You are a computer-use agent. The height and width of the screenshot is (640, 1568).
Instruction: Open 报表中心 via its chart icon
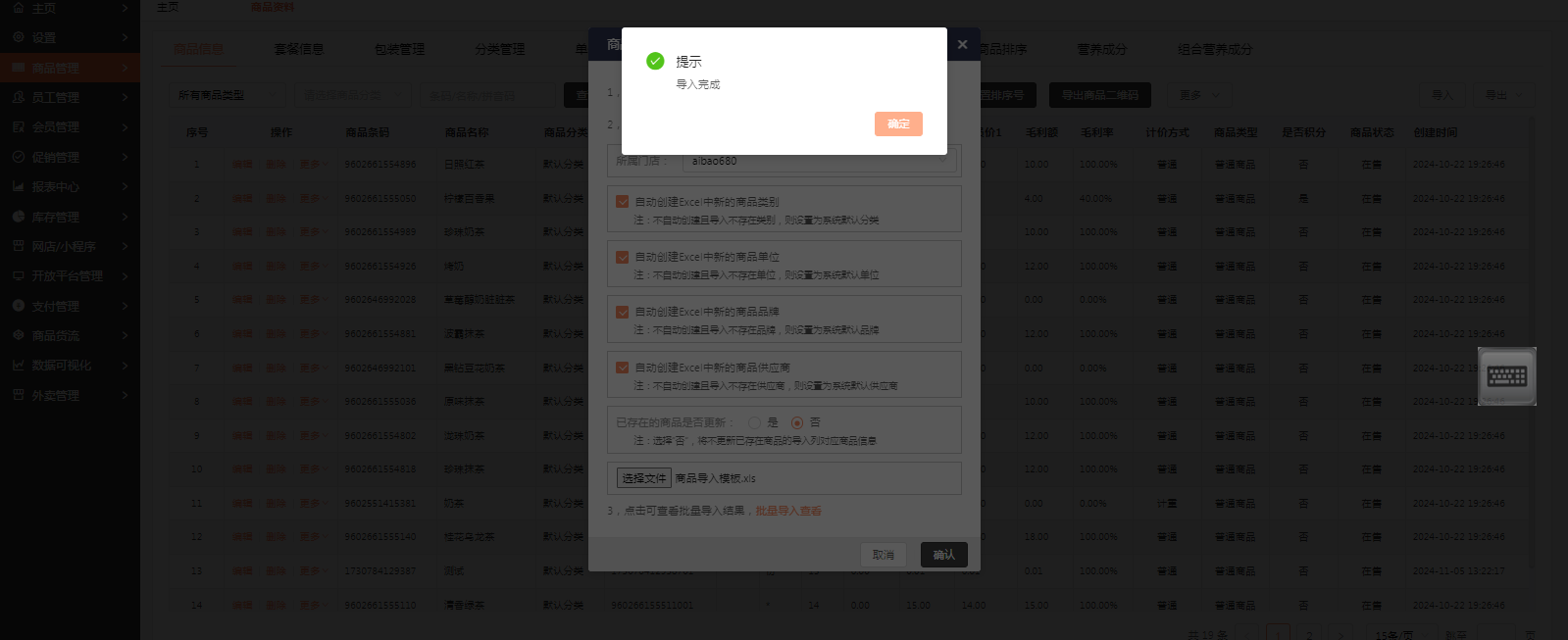pyautogui.click(x=19, y=186)
